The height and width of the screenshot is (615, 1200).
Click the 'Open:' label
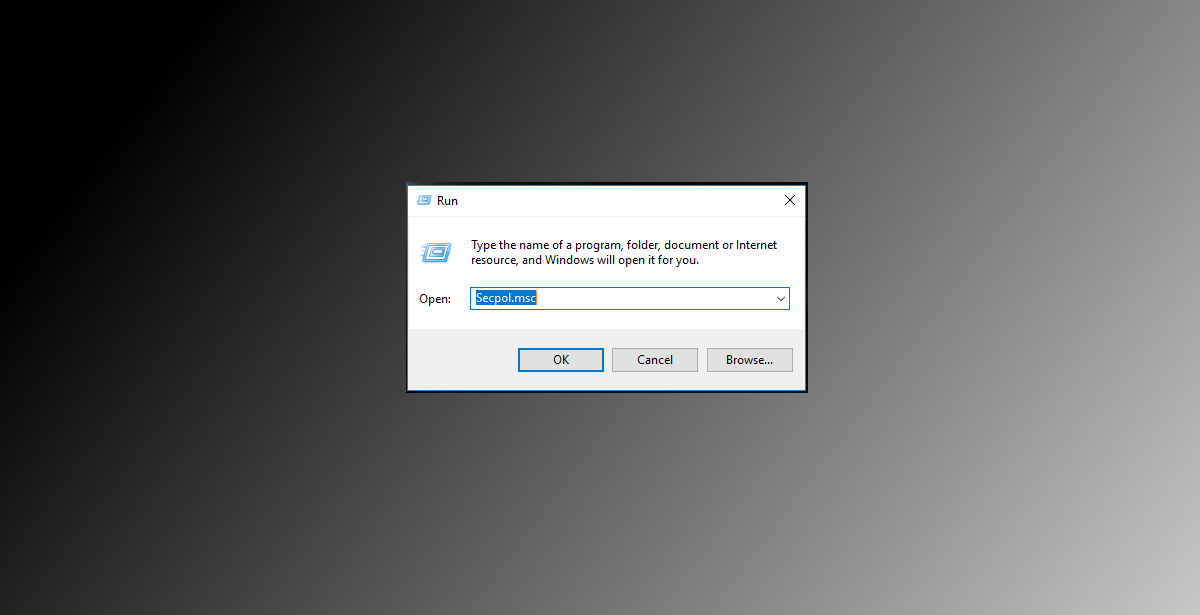pyautogui.click(x=435, y=299)
